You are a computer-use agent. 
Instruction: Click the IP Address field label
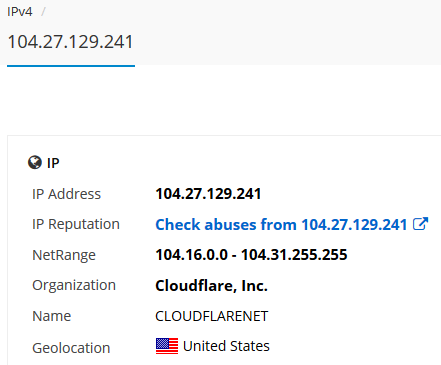click(x=66, y=194)
